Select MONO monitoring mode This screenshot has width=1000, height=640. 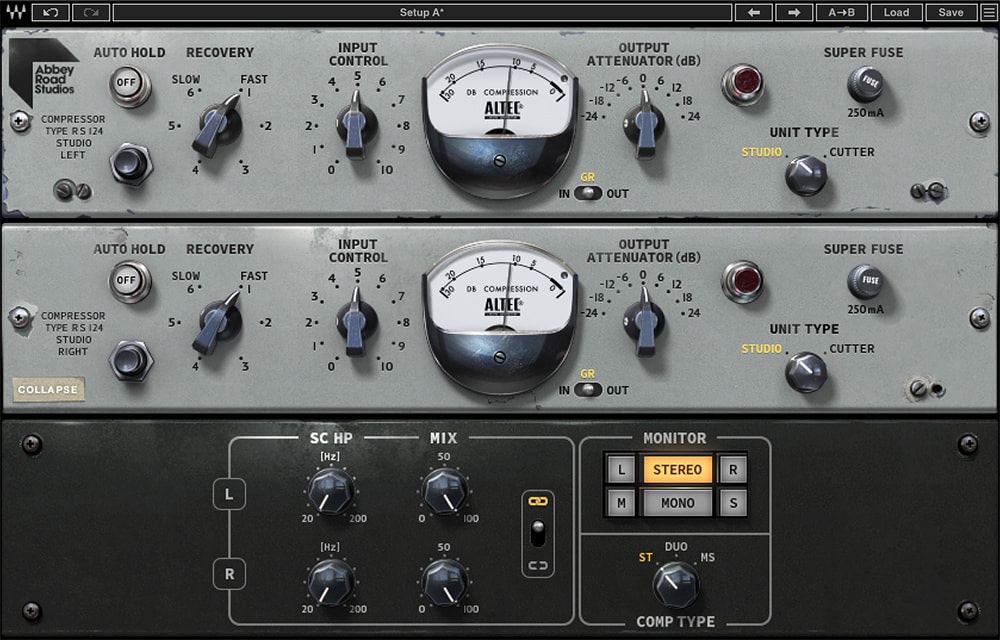(x=676, y=503)
